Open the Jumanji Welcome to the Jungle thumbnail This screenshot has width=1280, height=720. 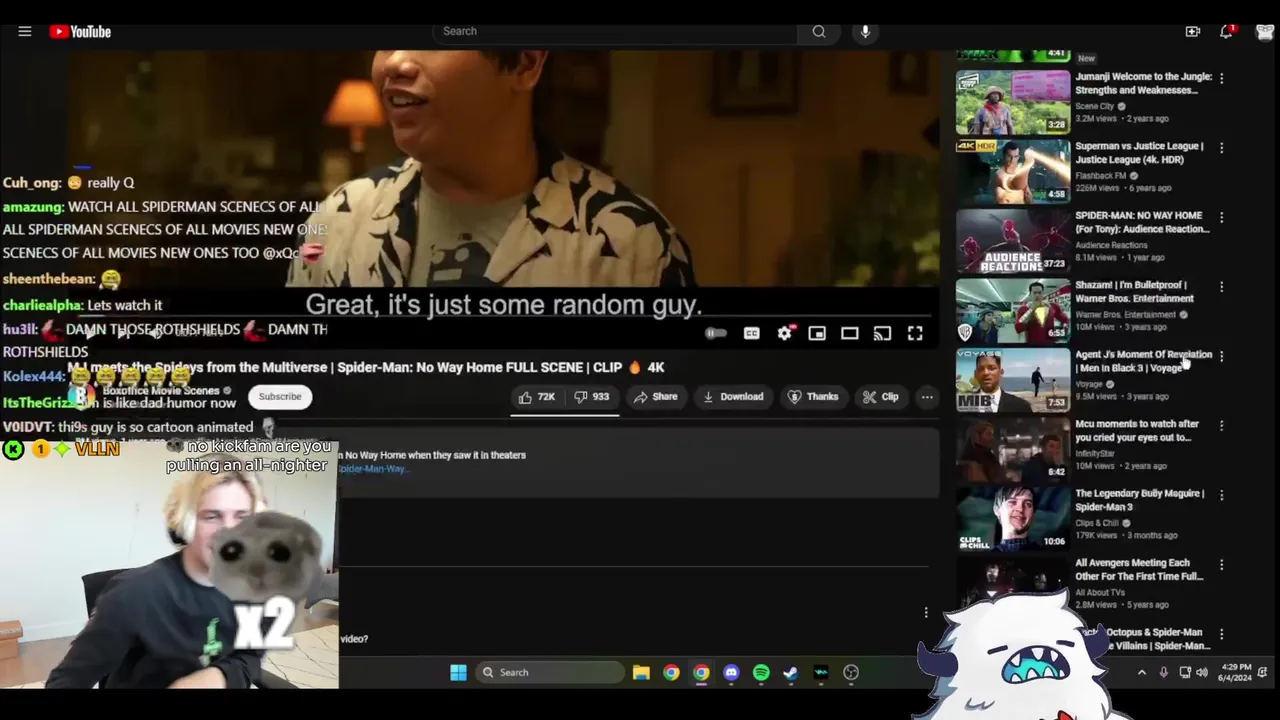[x=1013, y=103]
